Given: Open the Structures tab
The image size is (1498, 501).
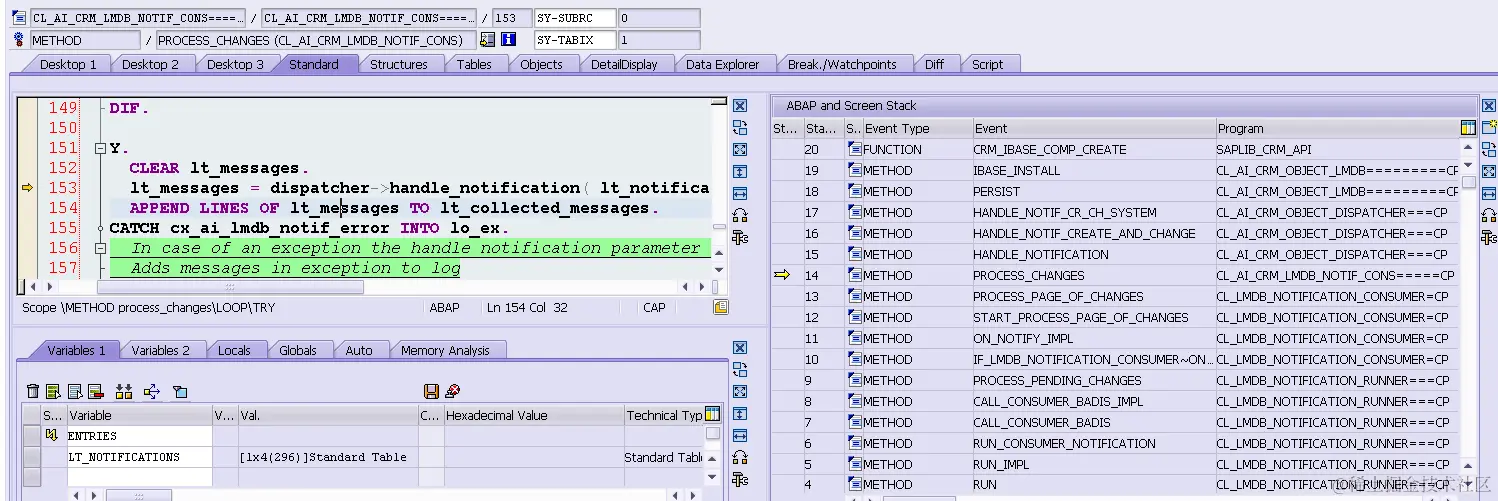Looking at the screenshot, I should pyautogui.click(x=398, y=64).
